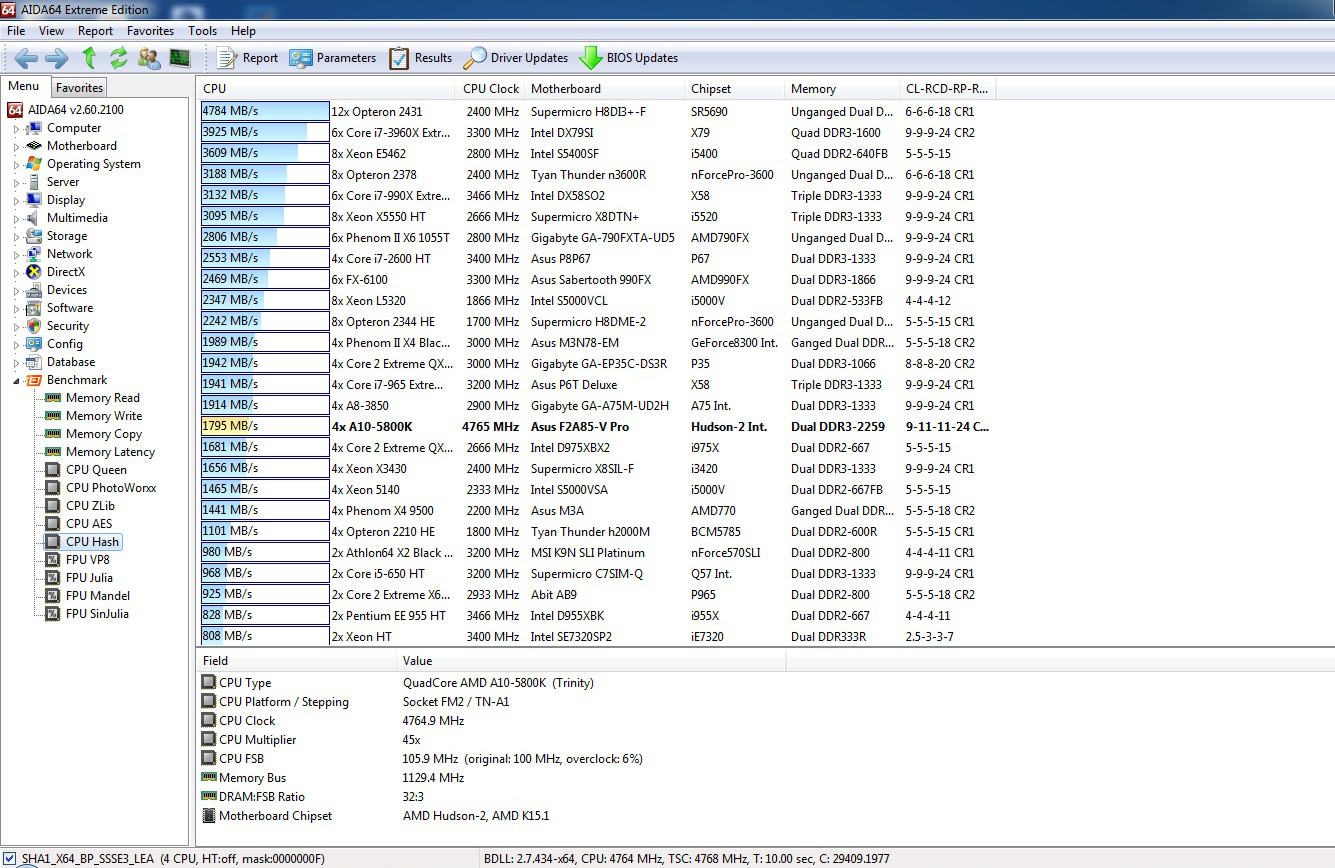Select the DirectX tree item
Viewport: 1335px width, 868px height.
coord(66,272)
